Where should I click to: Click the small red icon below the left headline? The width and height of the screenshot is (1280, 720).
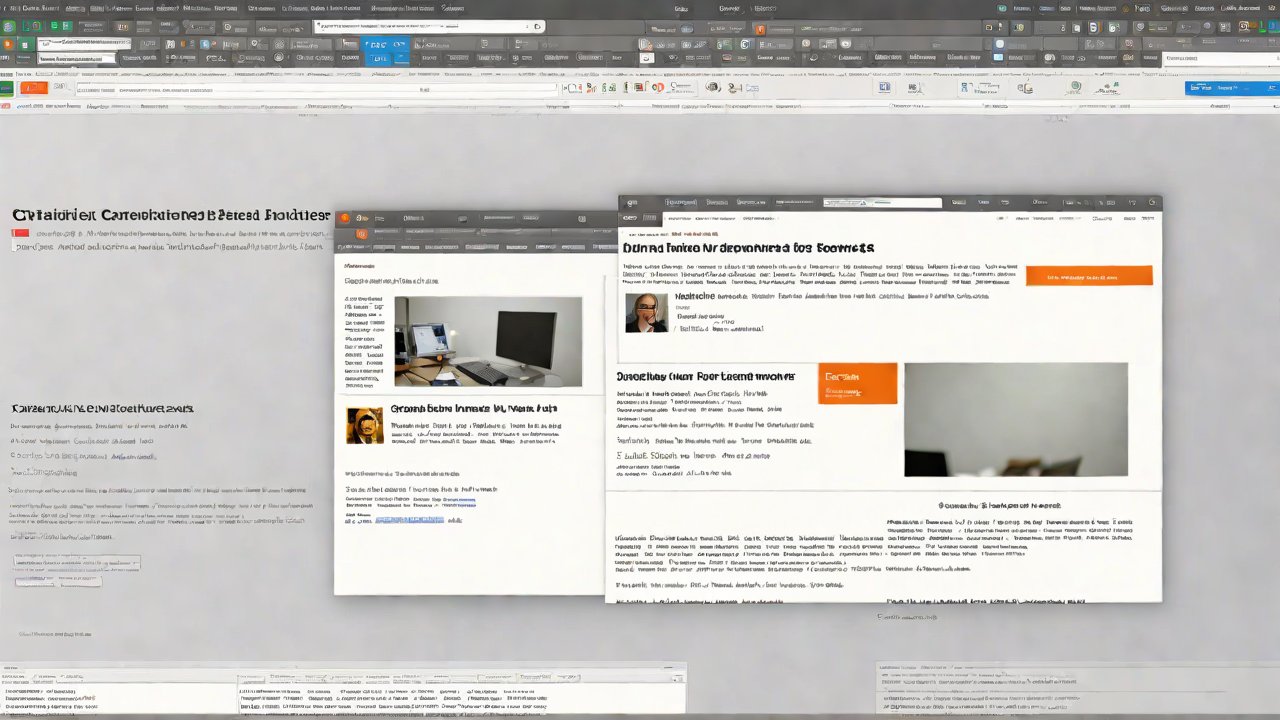(20, 234)
